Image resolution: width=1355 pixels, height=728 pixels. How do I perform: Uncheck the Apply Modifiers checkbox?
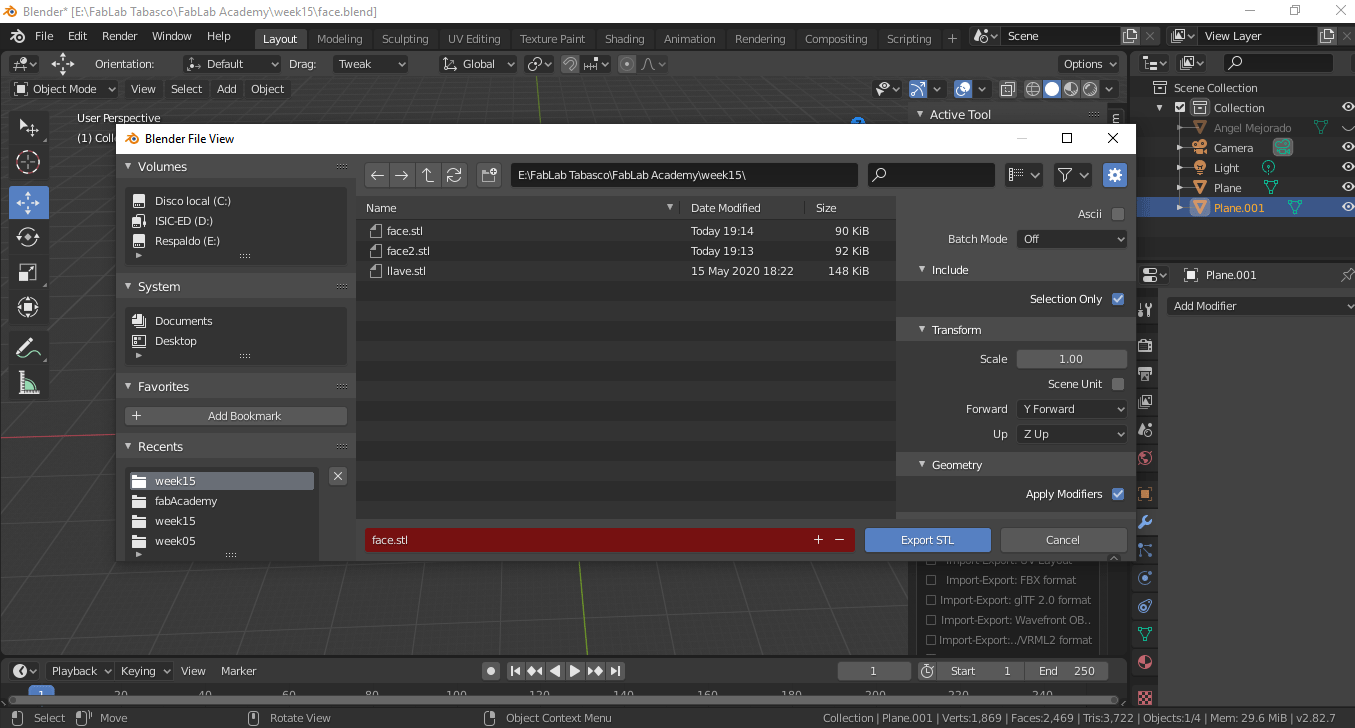pos(1118,494)
